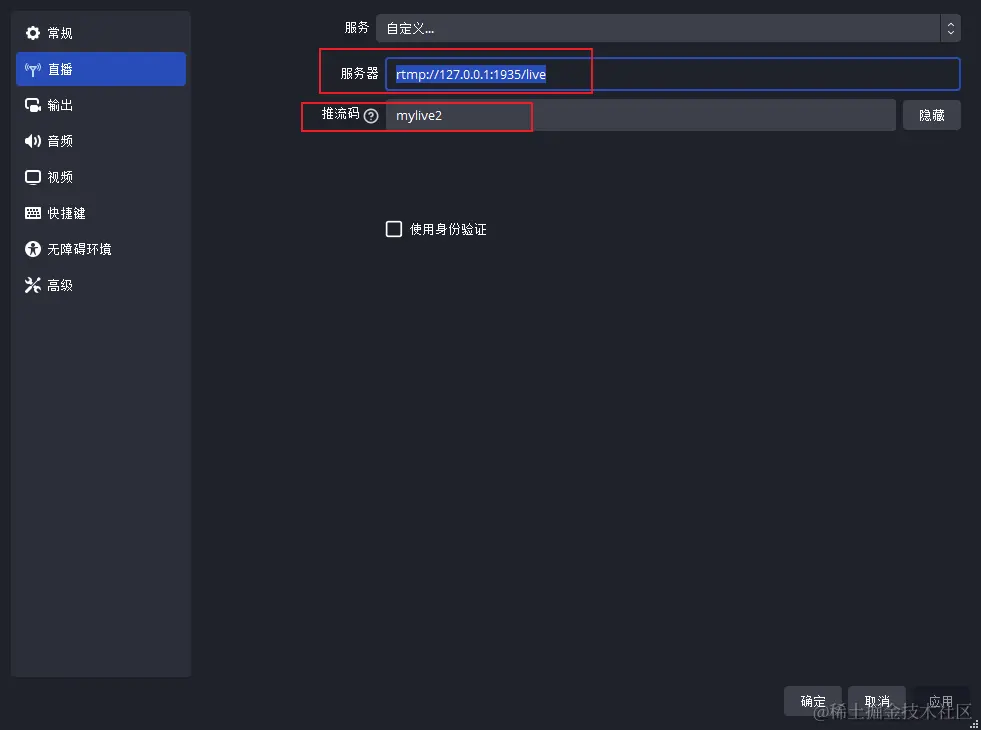The width and height of the screenshot is (981, 730).
Task: Click the 取消 button to discard changes
Action: [877, 701]
